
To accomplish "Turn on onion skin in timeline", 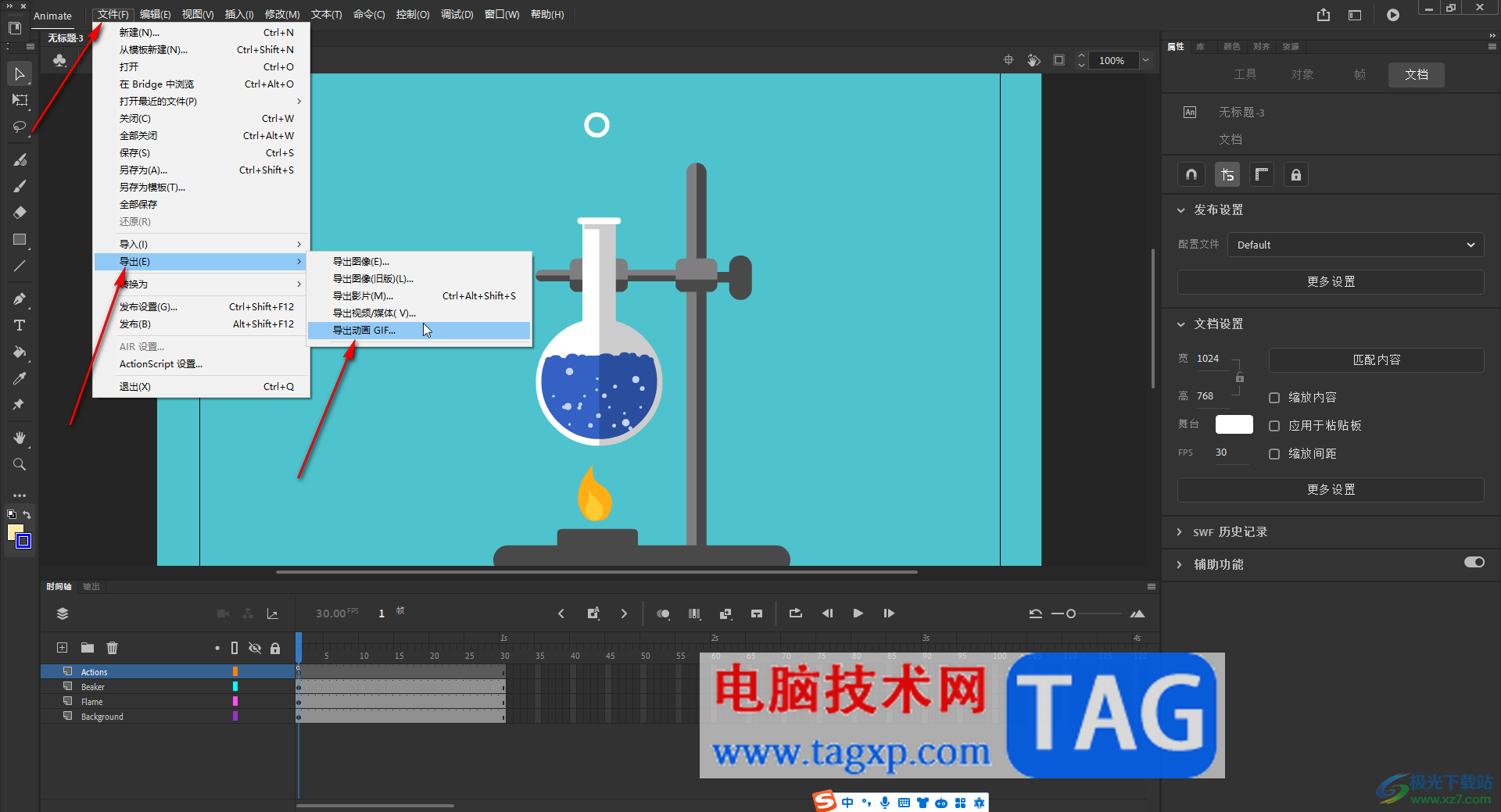I will [x=663, y=613].
